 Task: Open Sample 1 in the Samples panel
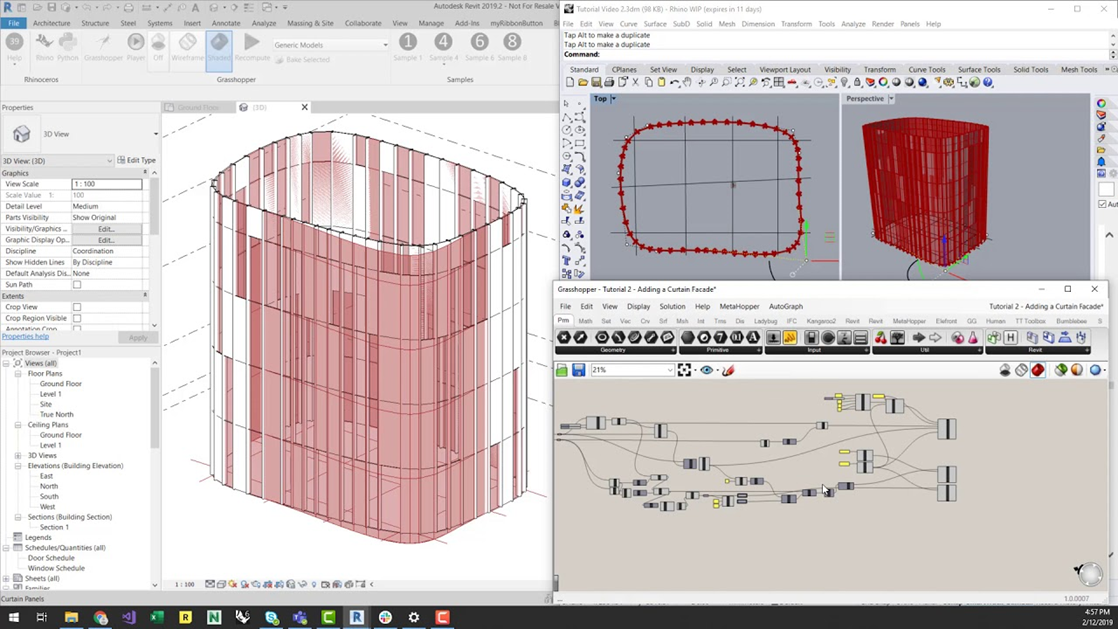click(x=408, y=47)
